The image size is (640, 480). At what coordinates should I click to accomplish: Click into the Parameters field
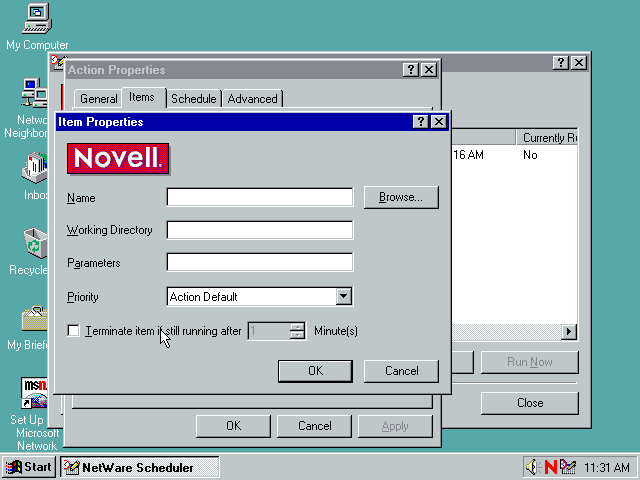[x=260, y=262]
